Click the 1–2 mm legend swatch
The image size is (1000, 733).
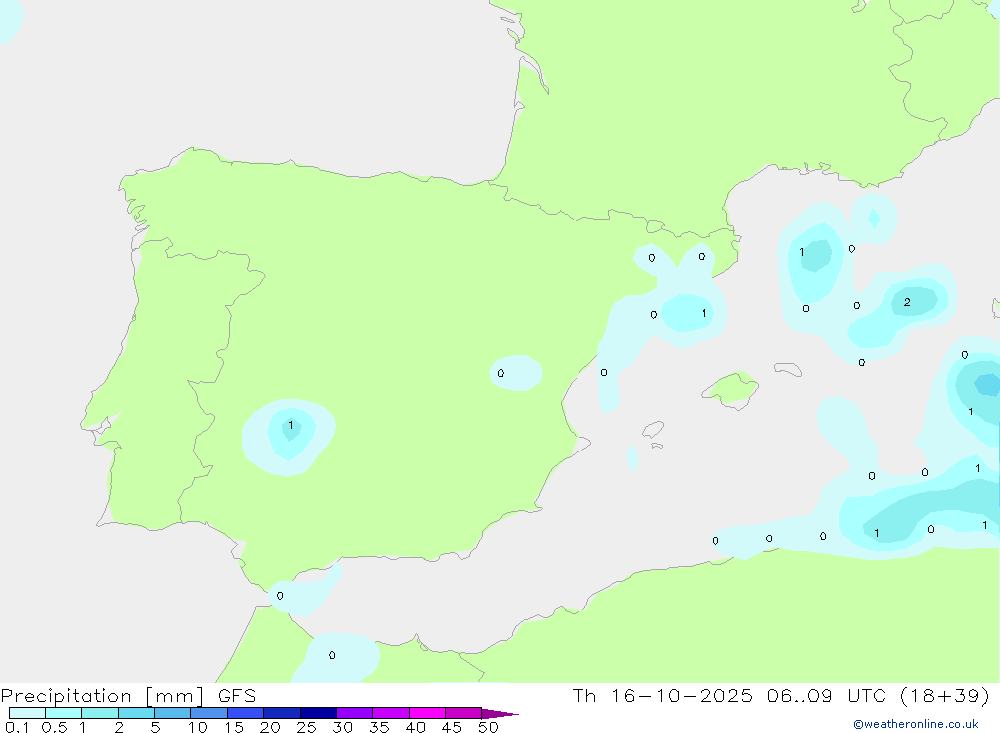tap(99, 713)
